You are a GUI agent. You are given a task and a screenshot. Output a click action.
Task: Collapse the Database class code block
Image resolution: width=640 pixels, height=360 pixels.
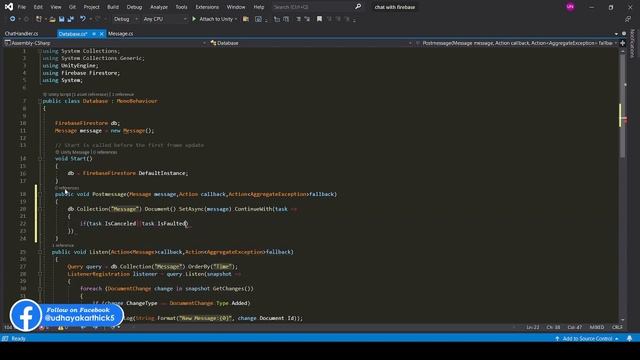(40, 101)
